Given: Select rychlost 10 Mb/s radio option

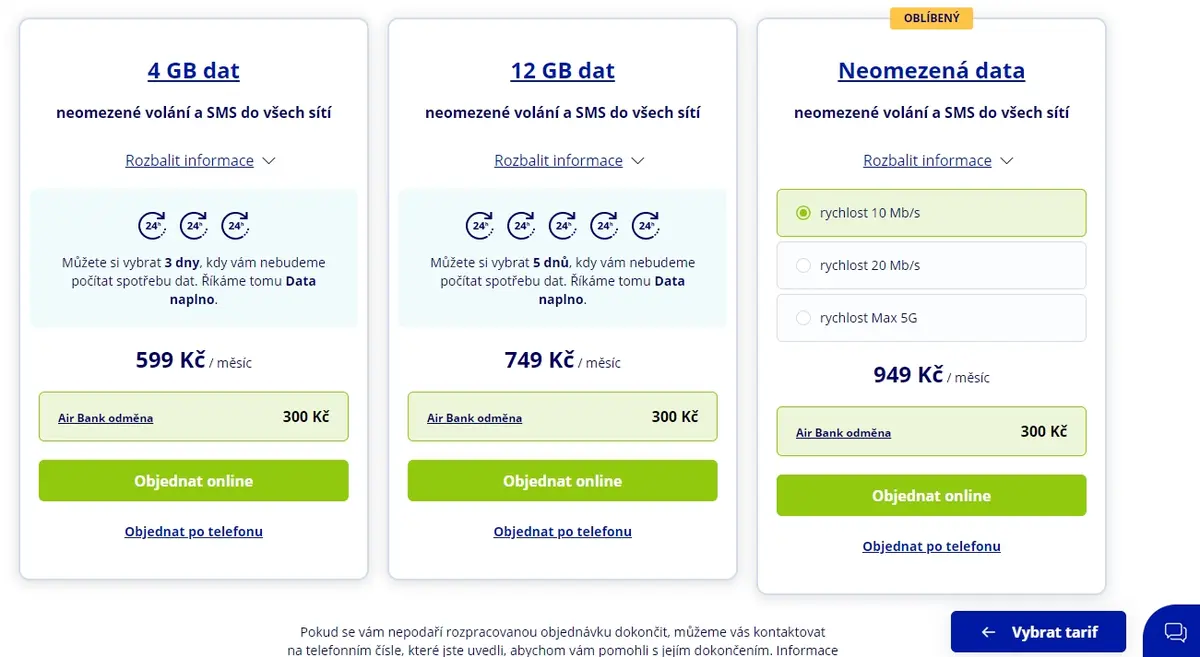Looking at the screenshot, I should pyautogui.click(x=931, y=213).
